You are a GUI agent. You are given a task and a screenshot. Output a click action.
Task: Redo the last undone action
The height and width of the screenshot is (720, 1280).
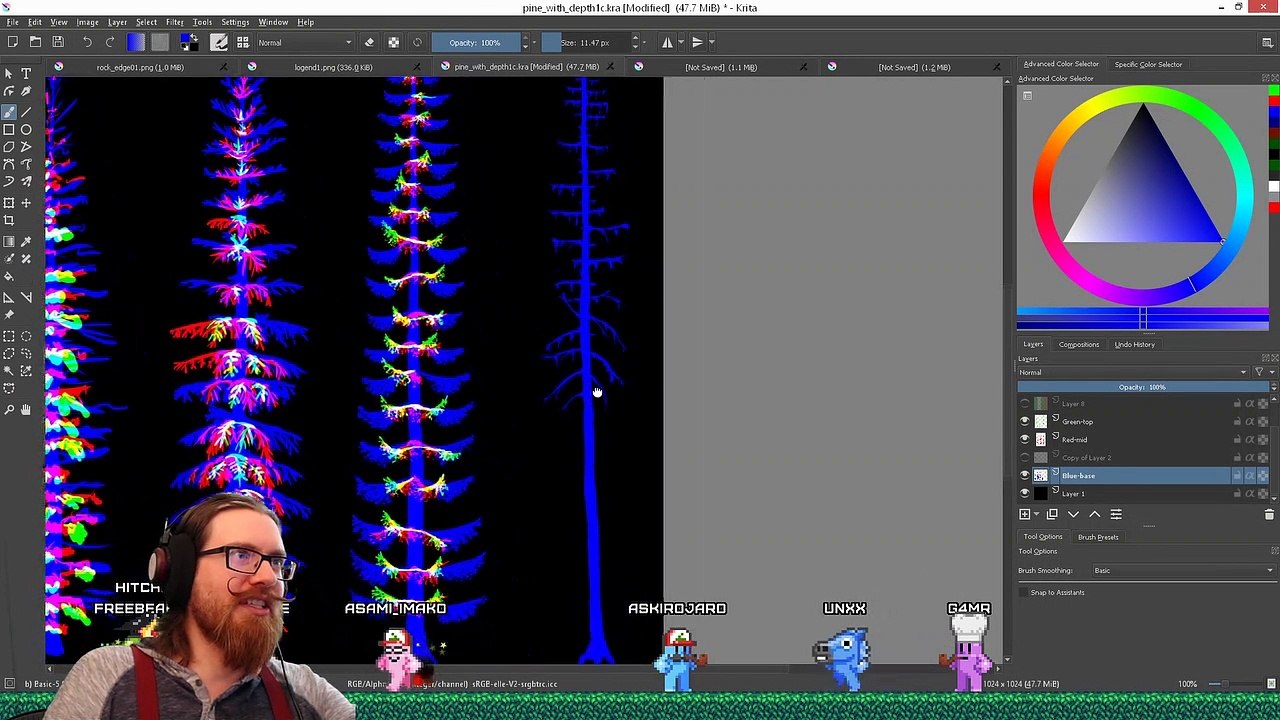point(110,42)
